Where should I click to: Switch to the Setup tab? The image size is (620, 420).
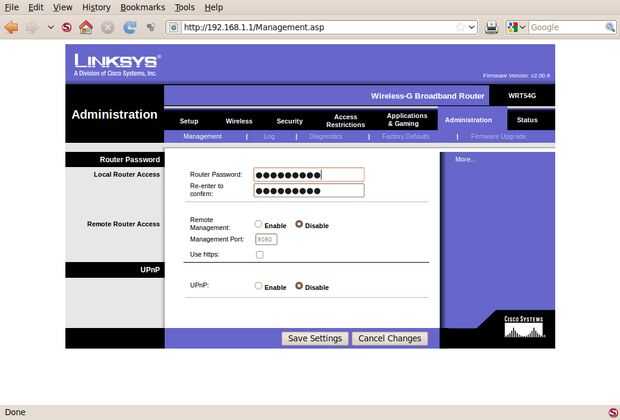189,121
